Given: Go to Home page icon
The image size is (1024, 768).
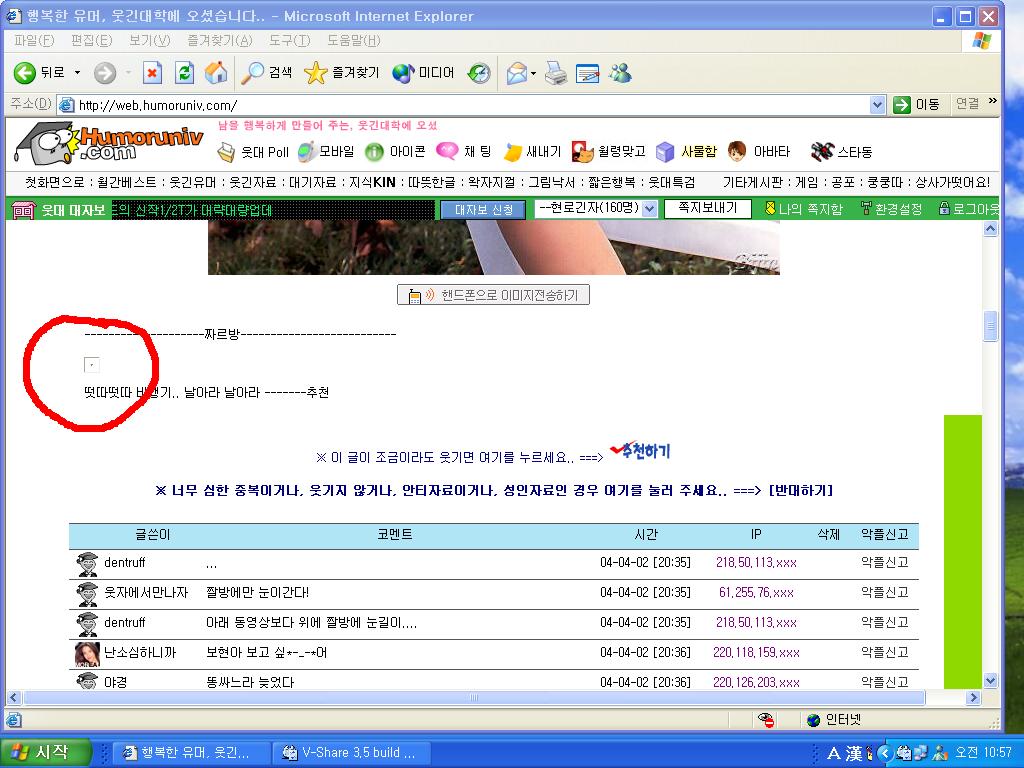Looking at the screenshot, I should point(215,72).
